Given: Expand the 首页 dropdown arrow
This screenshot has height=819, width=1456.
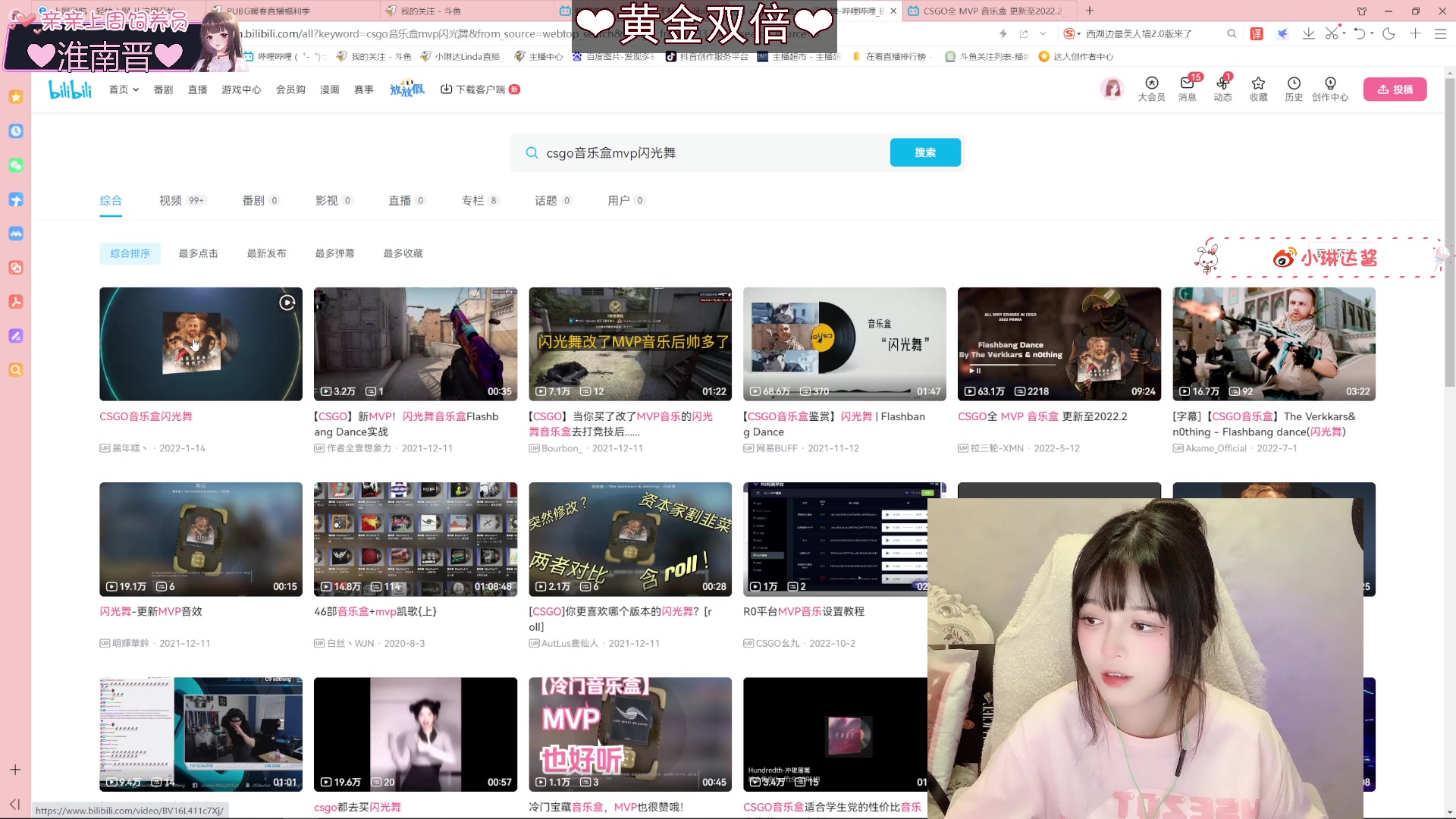Looking at the screenshot, I should (x=136, y=89).
